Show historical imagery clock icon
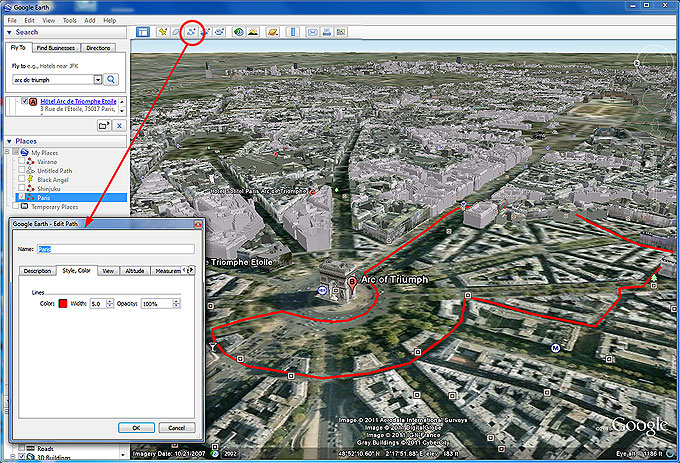The height and width of the screenshot is (463, 680). (x=239, y=32)
